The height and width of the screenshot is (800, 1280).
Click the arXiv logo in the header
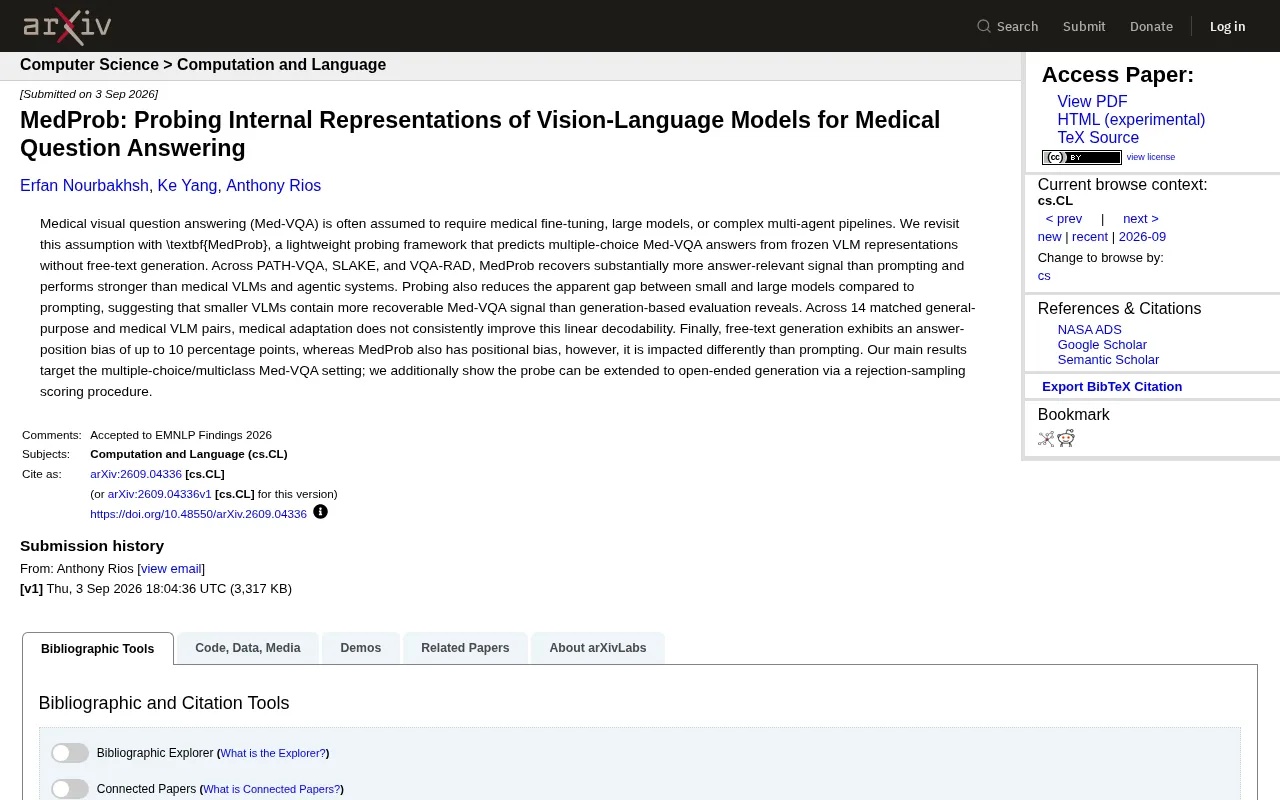coord(67,26)
